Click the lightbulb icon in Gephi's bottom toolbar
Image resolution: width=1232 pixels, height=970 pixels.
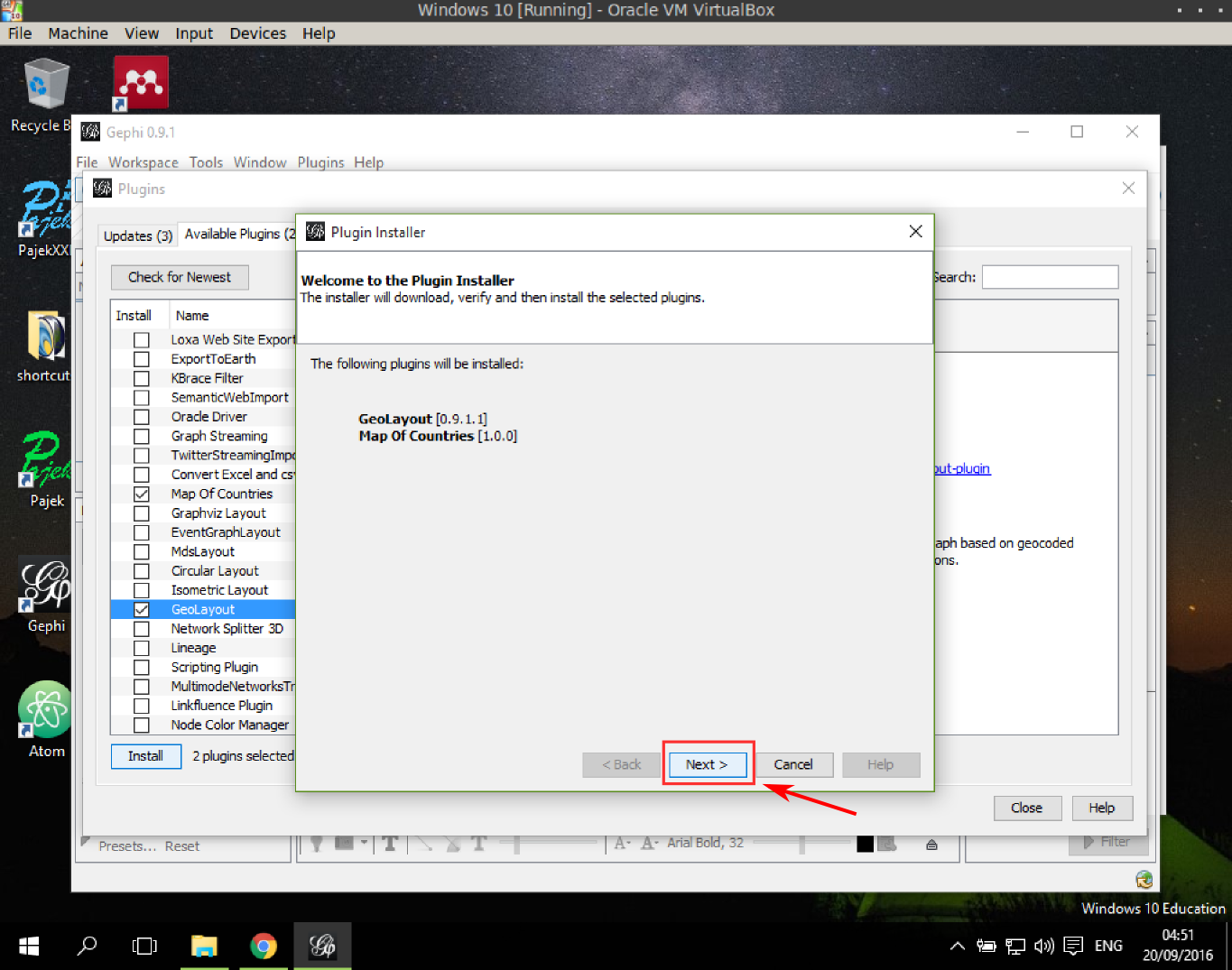[317, 844]
